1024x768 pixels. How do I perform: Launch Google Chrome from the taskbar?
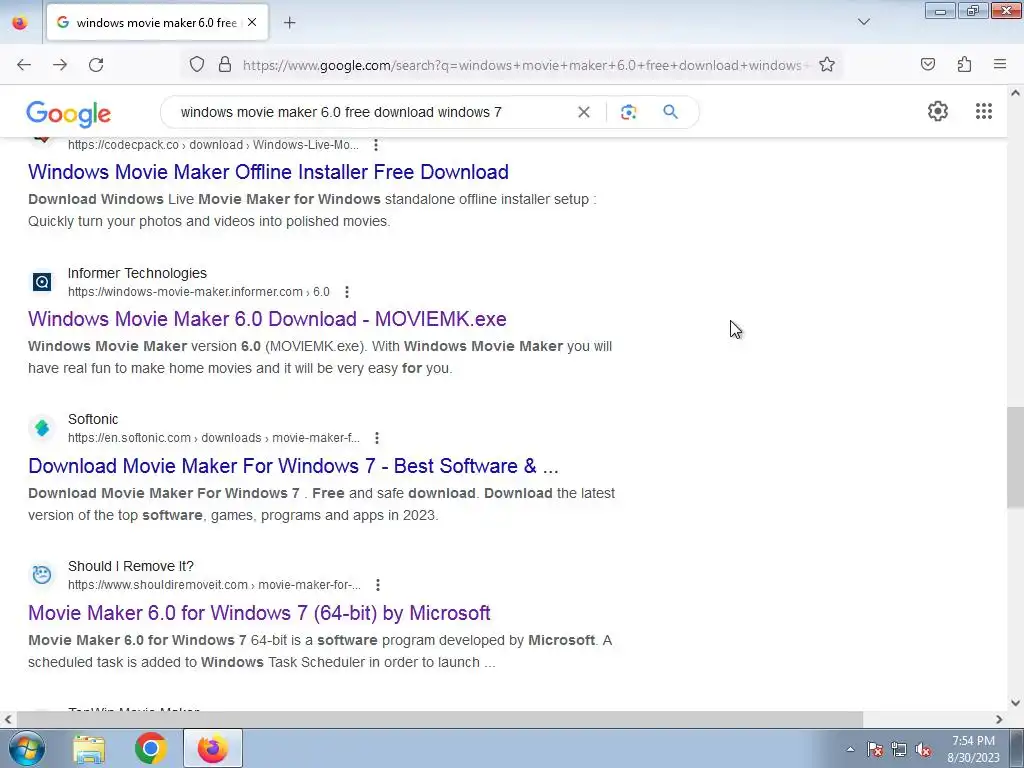(x=150, y=749)
